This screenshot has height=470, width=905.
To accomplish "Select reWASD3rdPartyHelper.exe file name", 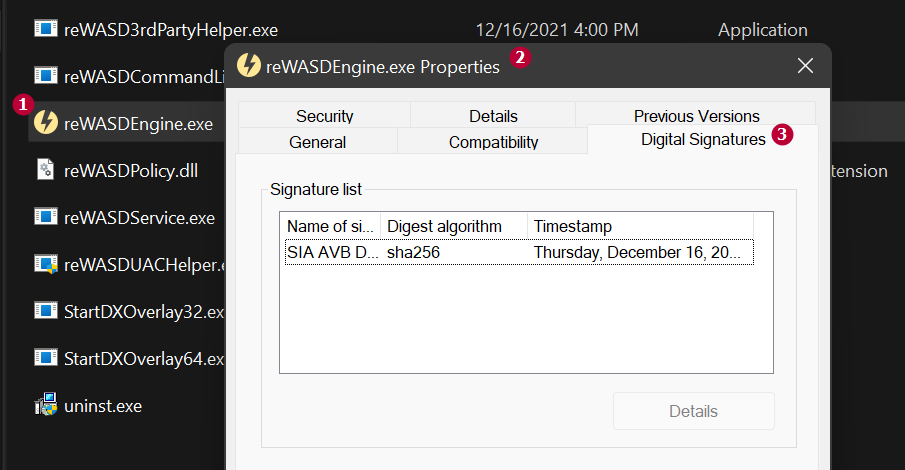I will 171,29.
